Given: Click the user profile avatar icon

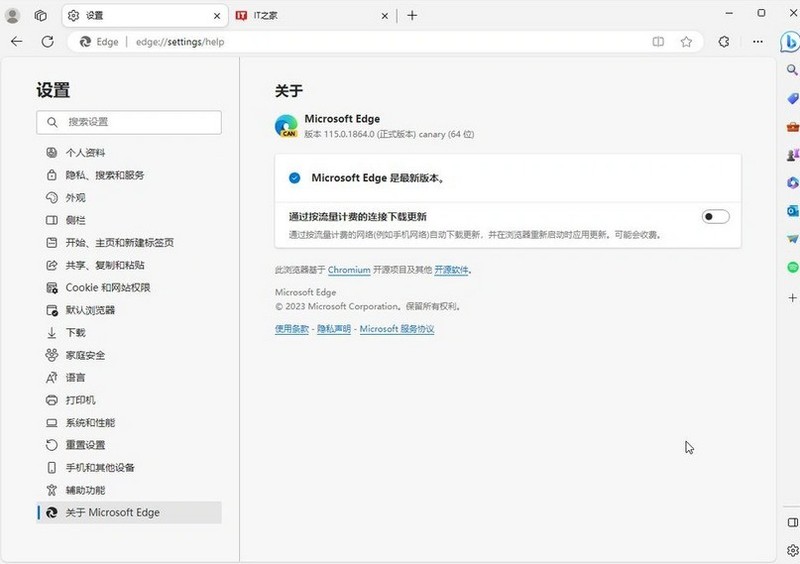Looking at the screenshot, I should tap(12, 15).
